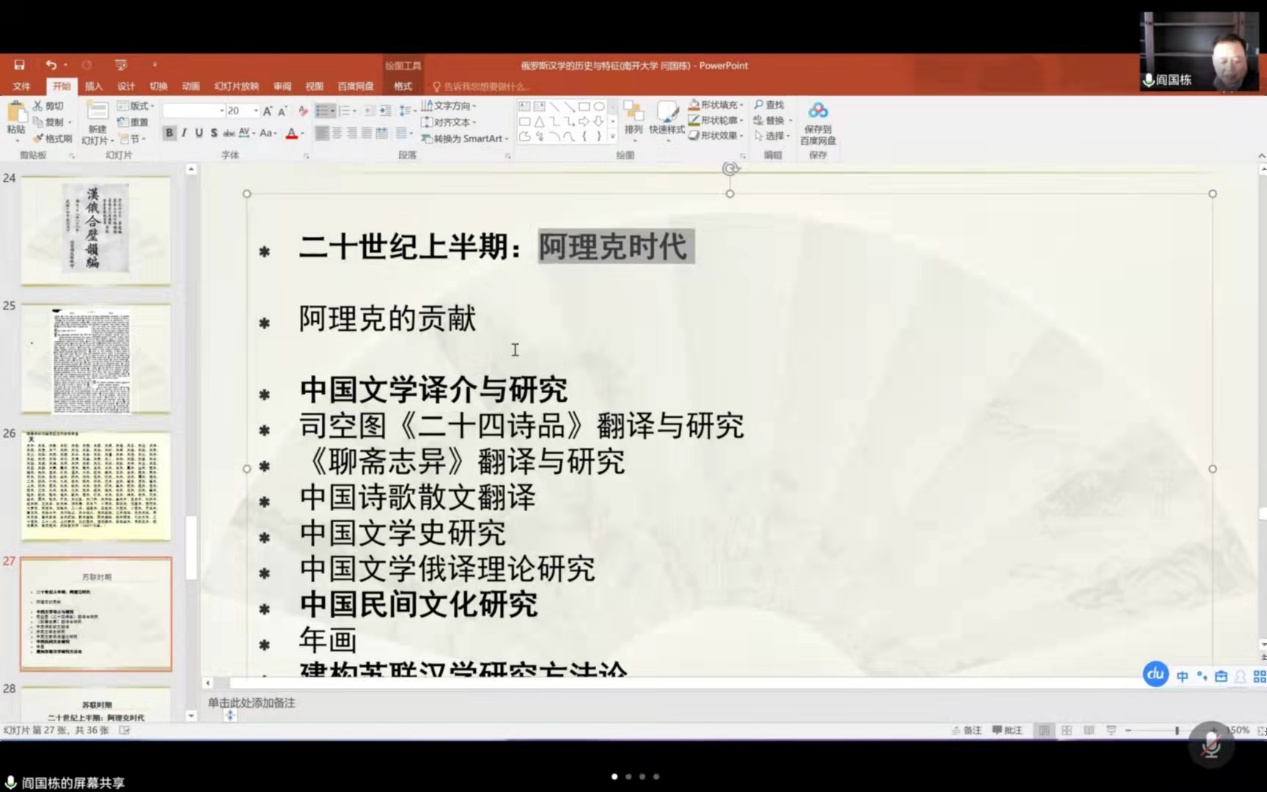Open the Change Case (Aa) dropdown
Image resolution: width=1267 pixels, height=792 pixels.
268,133
